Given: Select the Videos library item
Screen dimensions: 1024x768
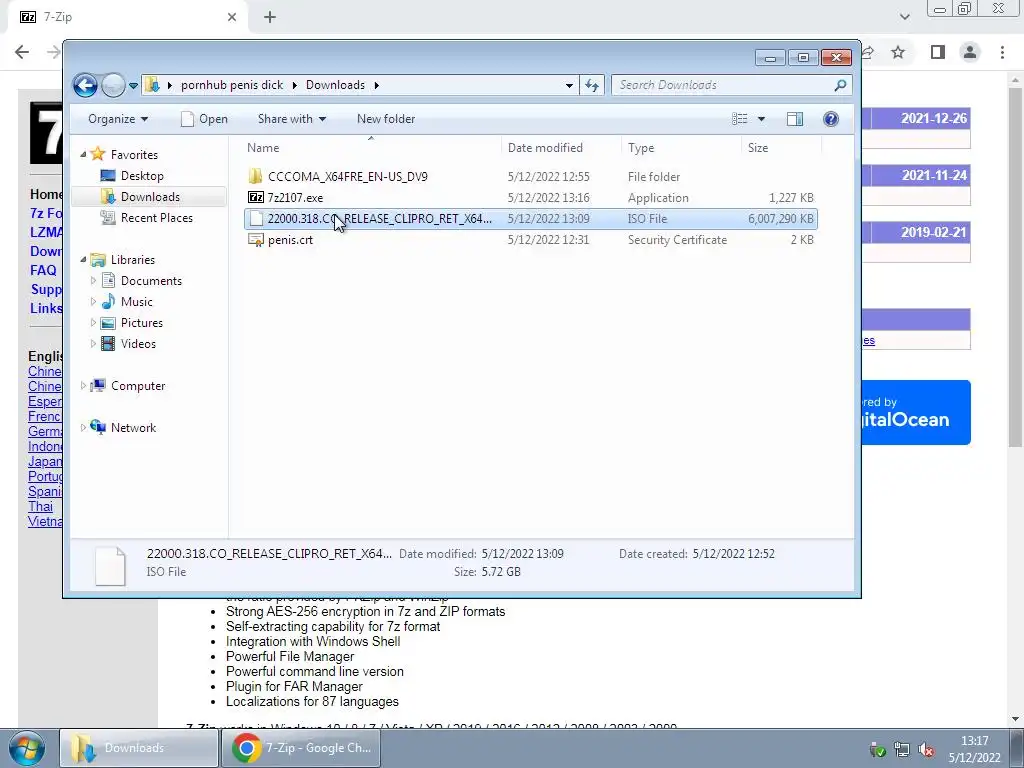Looking at the screenshot, I should (138, 344).
